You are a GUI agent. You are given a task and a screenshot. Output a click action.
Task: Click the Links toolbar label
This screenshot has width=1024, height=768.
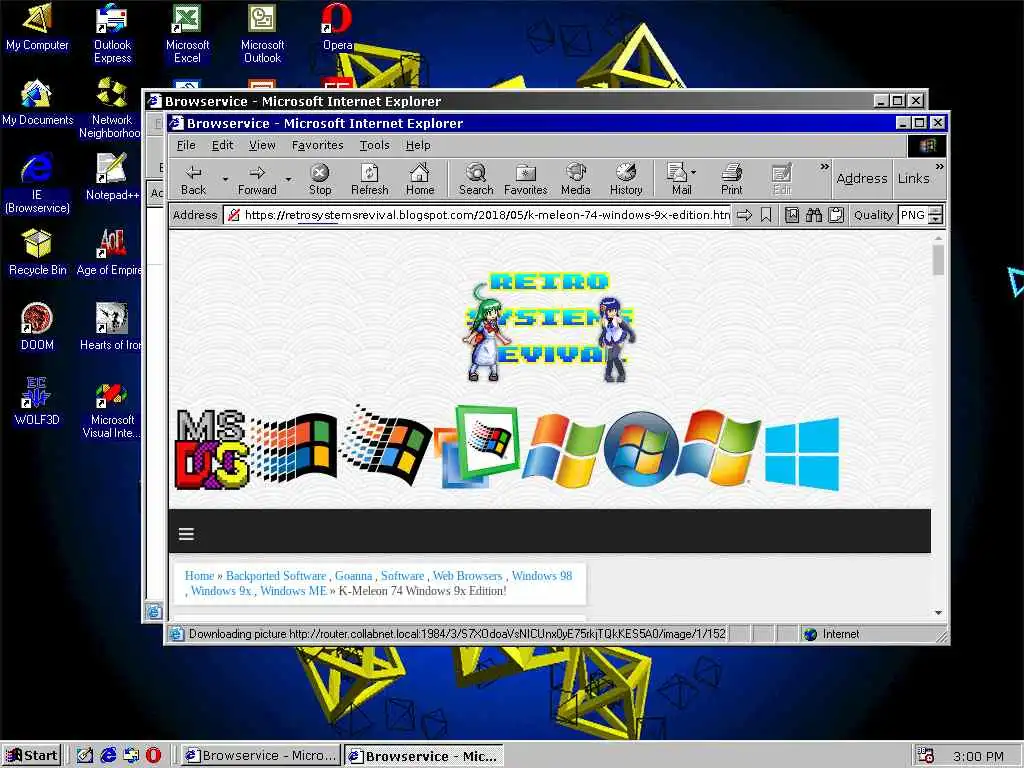pos(913,178)
